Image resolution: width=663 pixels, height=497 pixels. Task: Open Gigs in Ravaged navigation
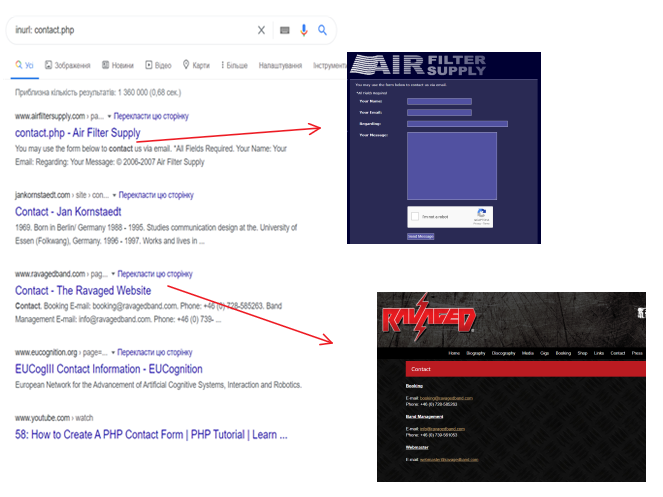coord(544,353)
